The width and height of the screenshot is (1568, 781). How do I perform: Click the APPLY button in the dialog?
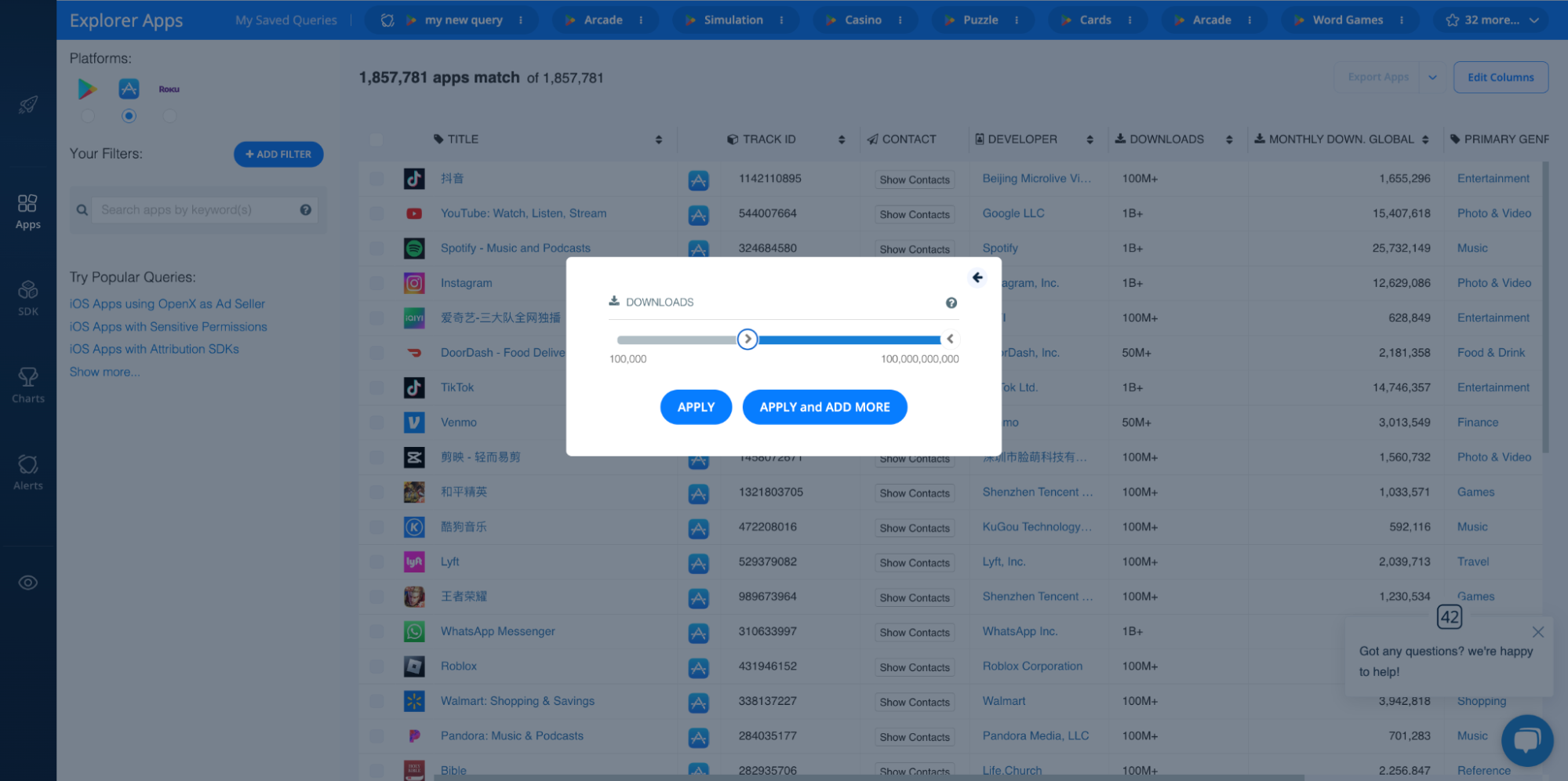(x=696, y=407)
